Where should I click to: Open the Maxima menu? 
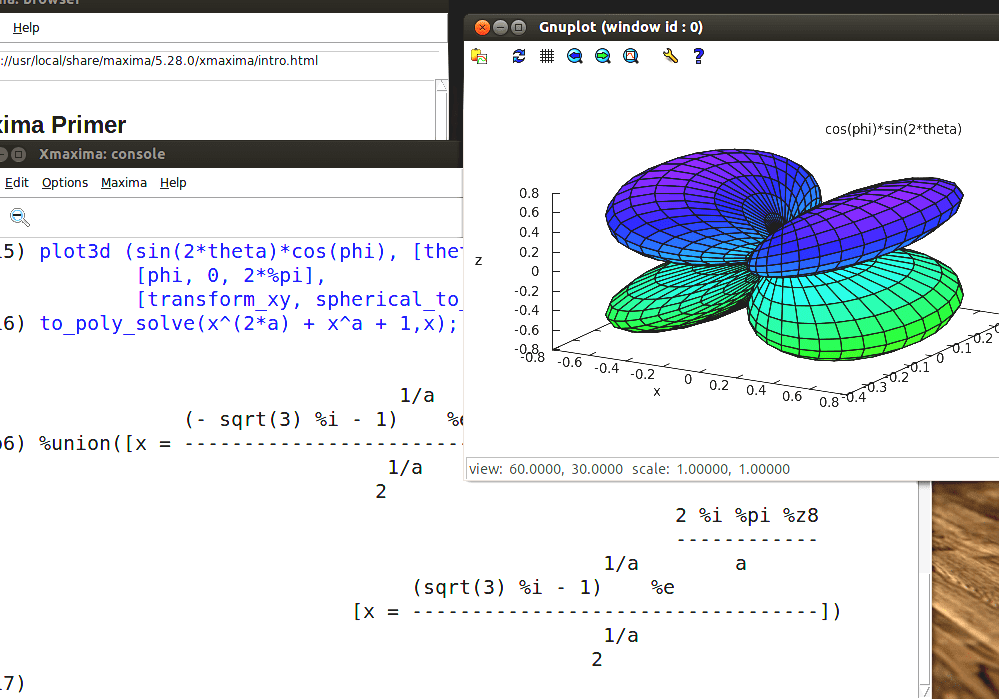pyautogui.click(x=124, y=182)
